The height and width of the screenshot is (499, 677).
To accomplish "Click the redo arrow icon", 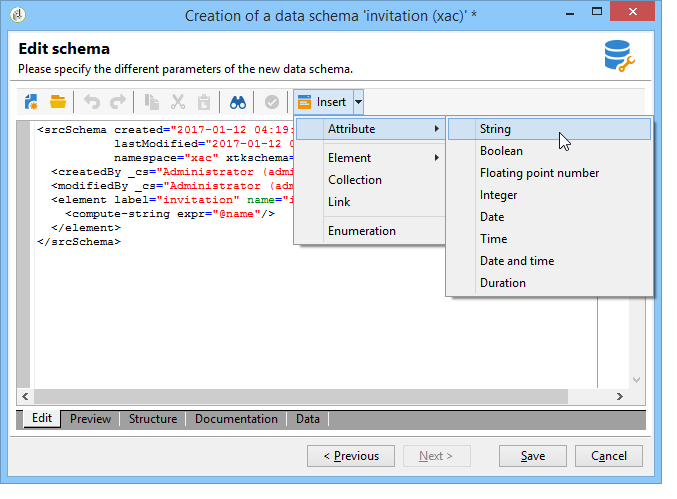I will [117, 102].
